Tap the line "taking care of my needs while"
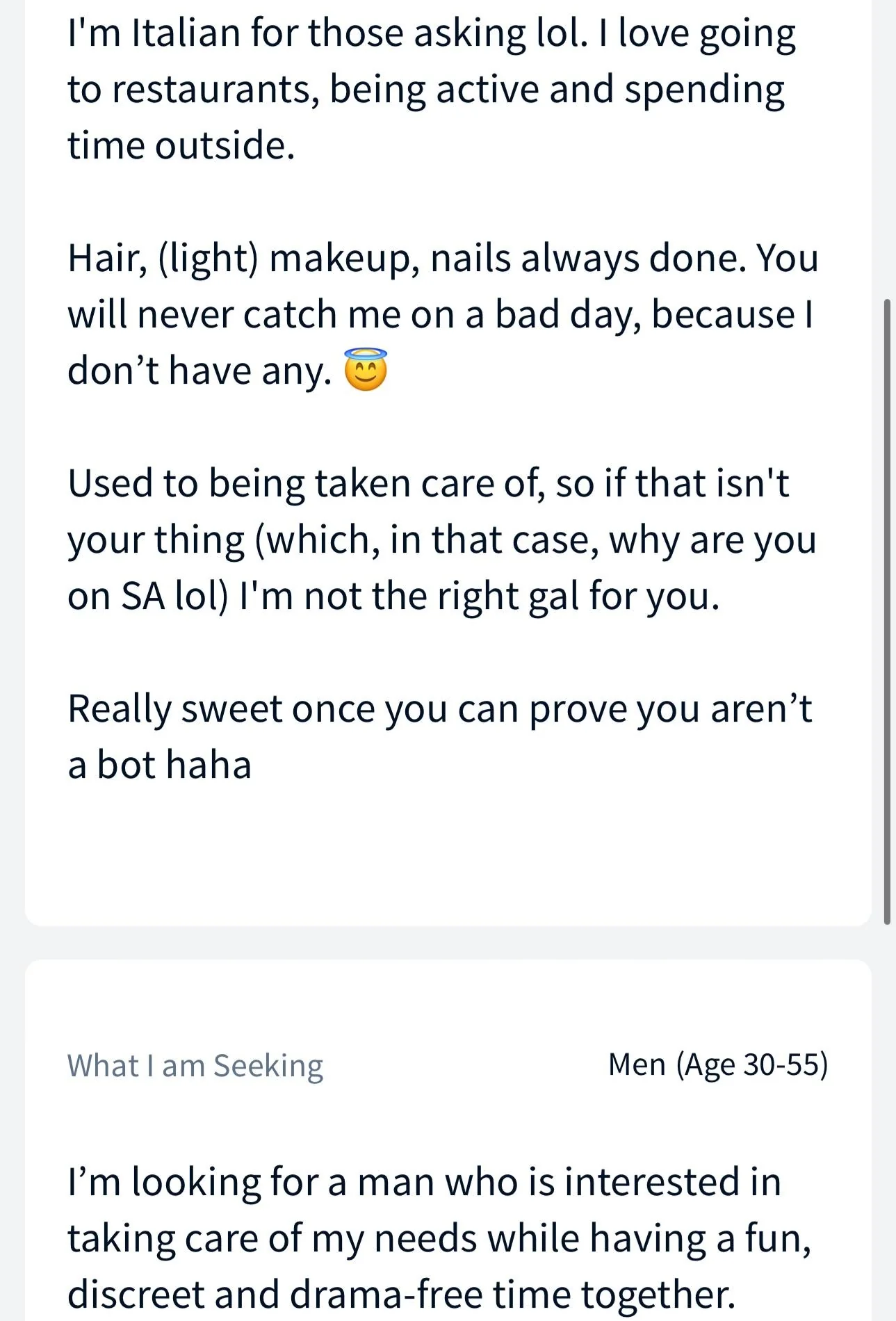This screenshot has width=896, height=1321. (x=439, y=1238)
